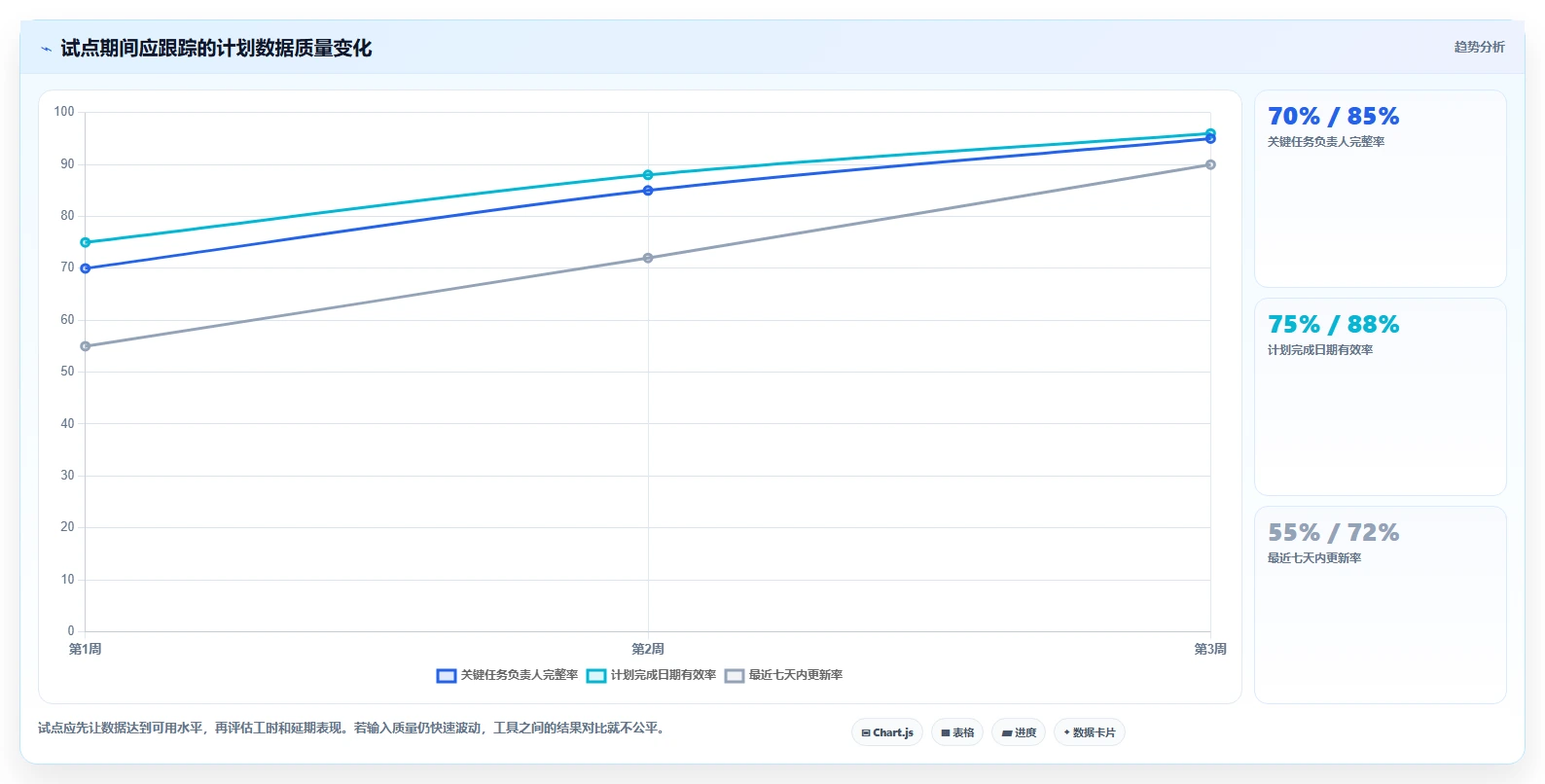1545x784 pixels.
Task: Click the cyan line's 第3周 point at 96
Action: click(1210, 133)
